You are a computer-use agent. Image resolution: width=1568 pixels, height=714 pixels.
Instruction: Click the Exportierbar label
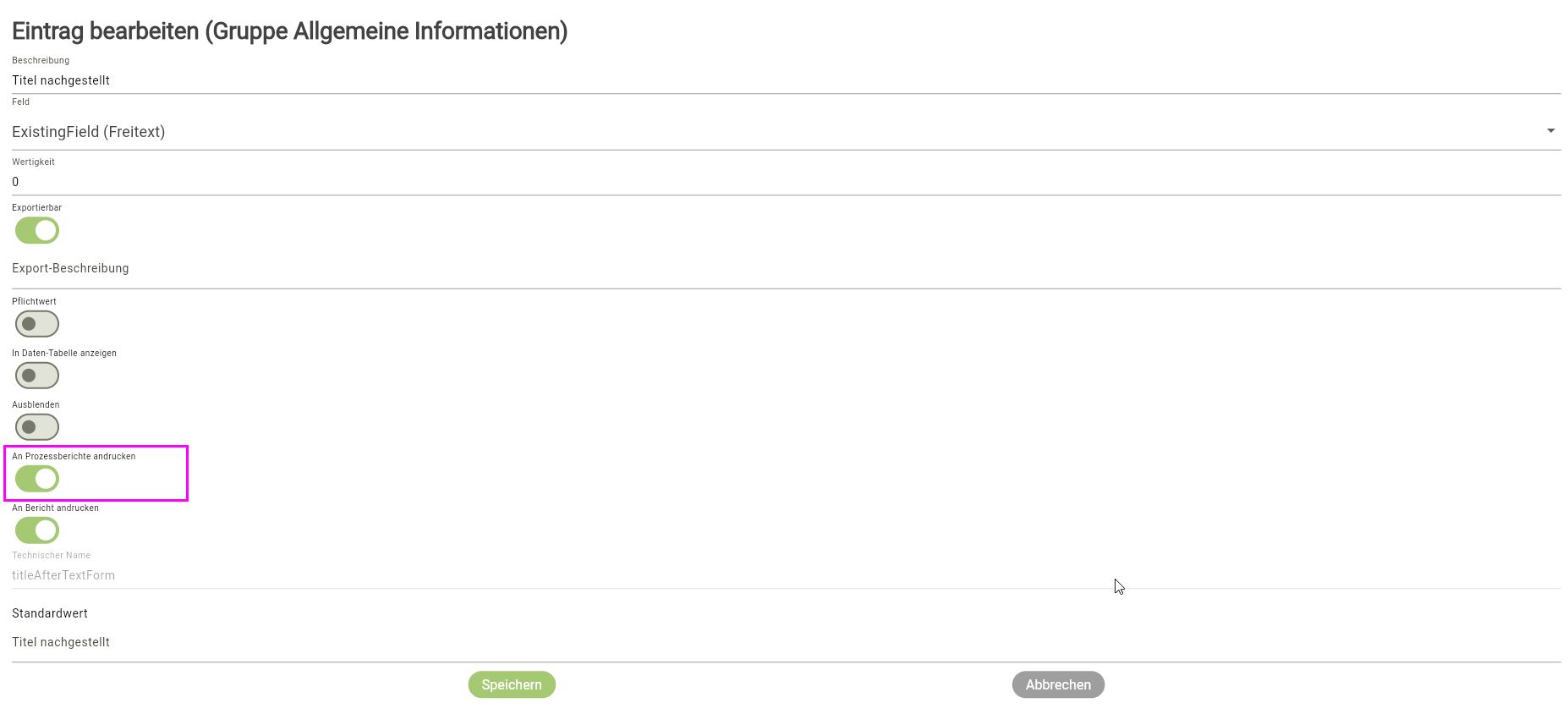click(x=37, y=208)
